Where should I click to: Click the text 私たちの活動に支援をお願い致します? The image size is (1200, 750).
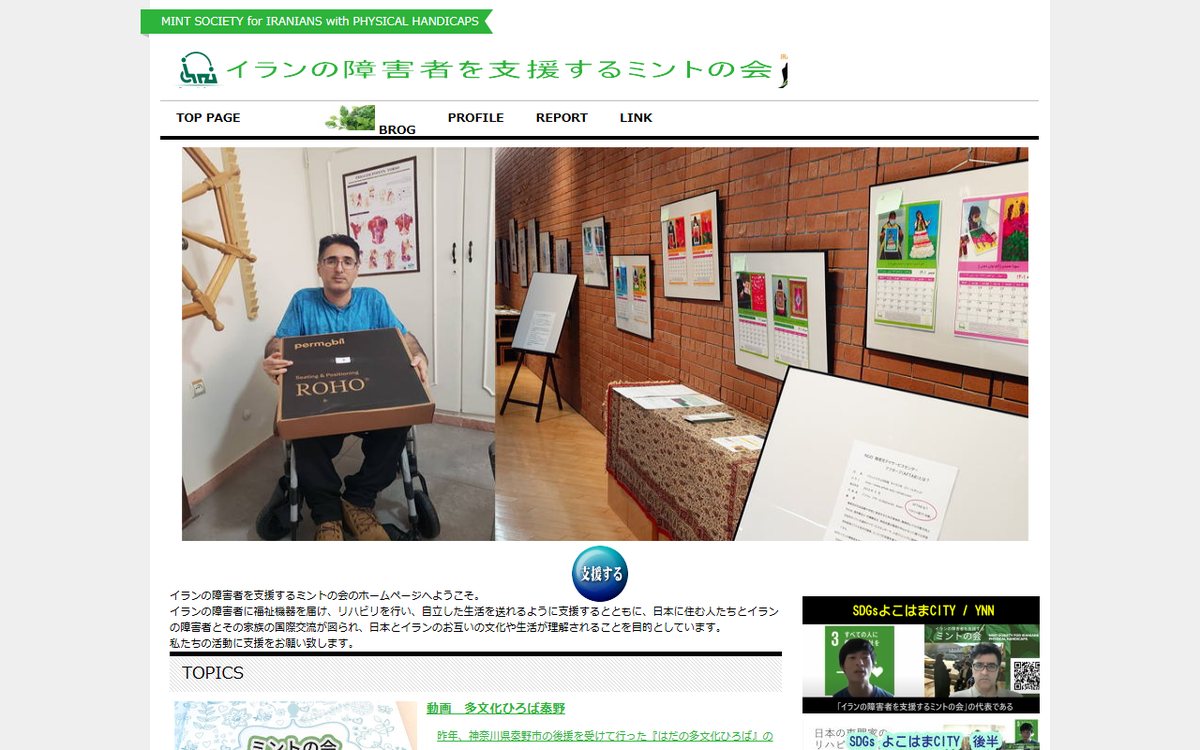click(262, 643)
